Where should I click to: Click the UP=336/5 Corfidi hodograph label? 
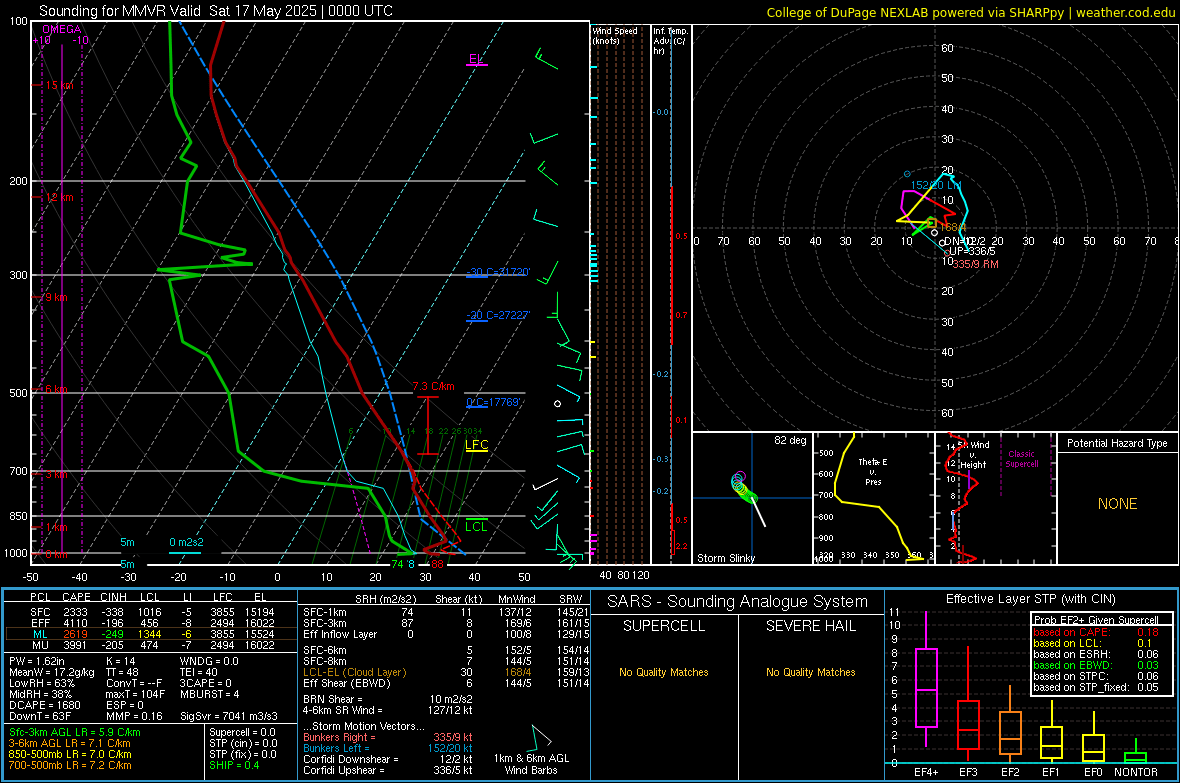[x=972, y=251]
